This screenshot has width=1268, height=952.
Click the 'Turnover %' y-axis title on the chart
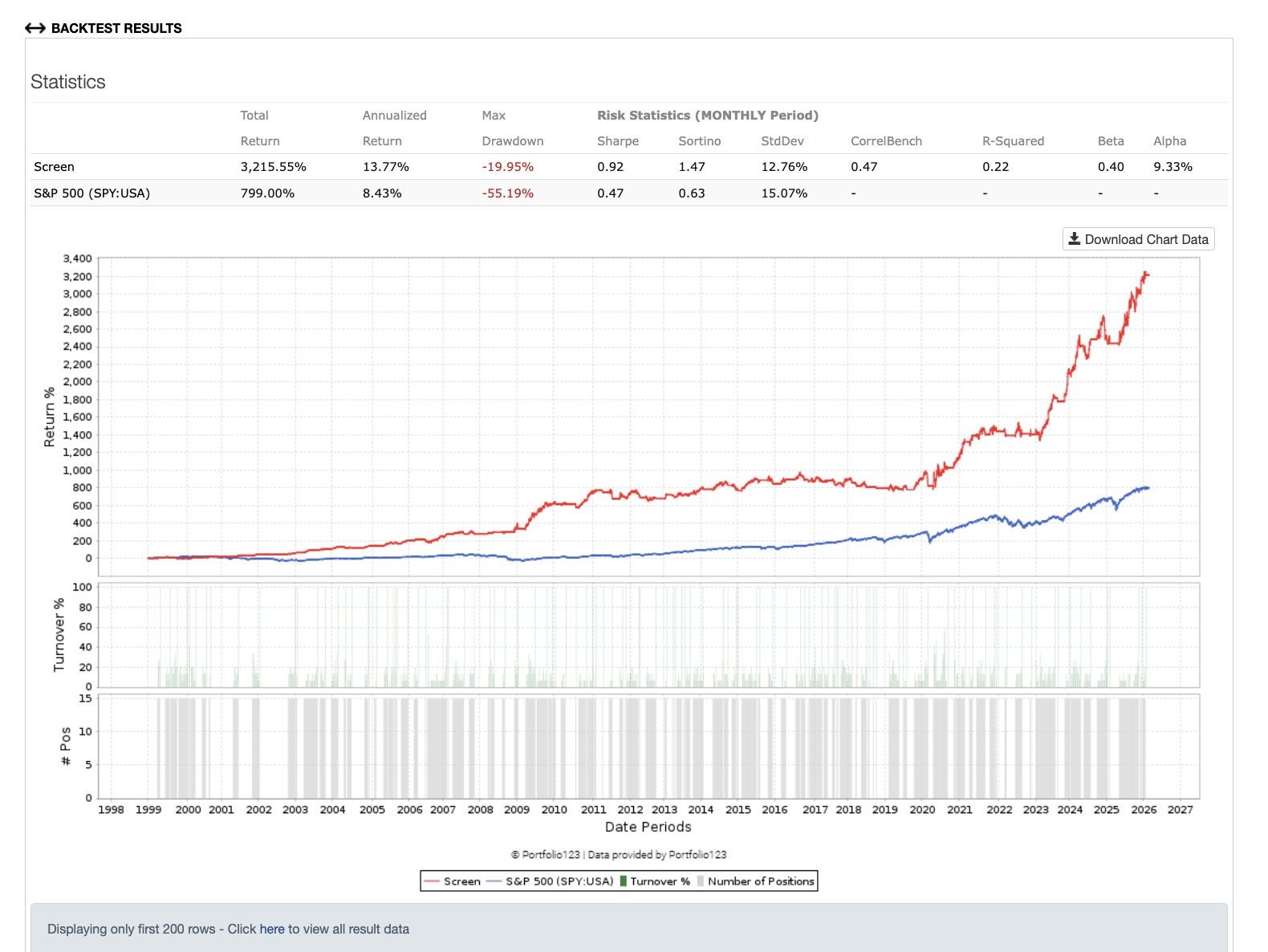point(59,635)
